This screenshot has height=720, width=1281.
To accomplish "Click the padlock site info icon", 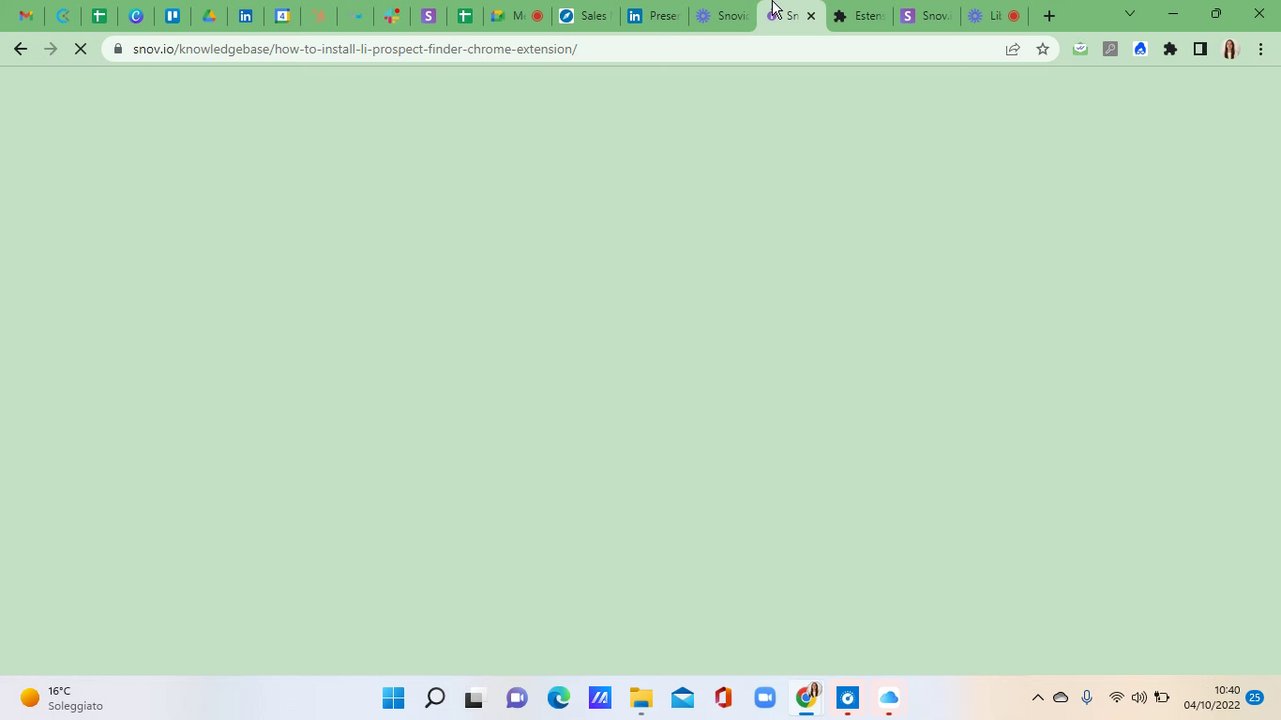I will [x=118, y=49].
